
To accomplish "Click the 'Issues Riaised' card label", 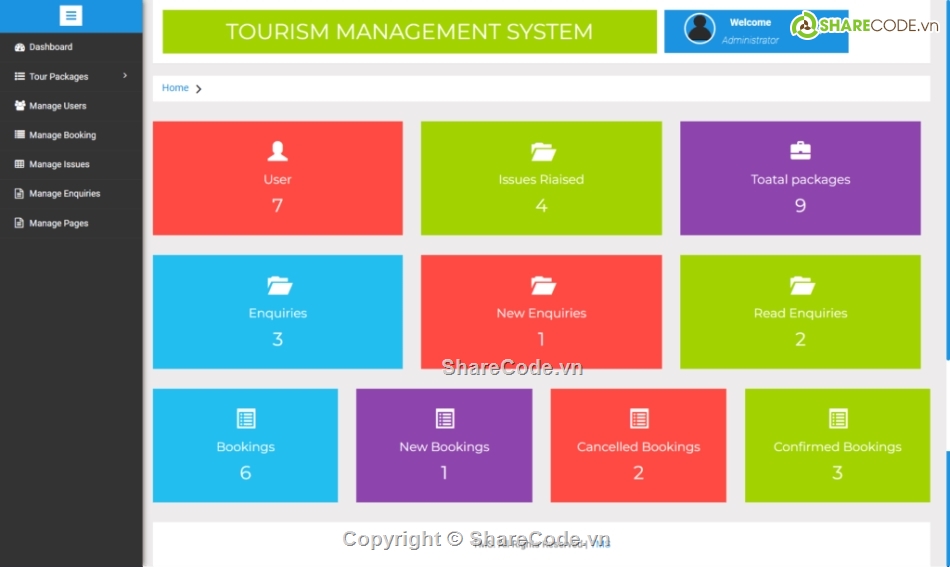I will pyautogui.click(x=541, y=179).
